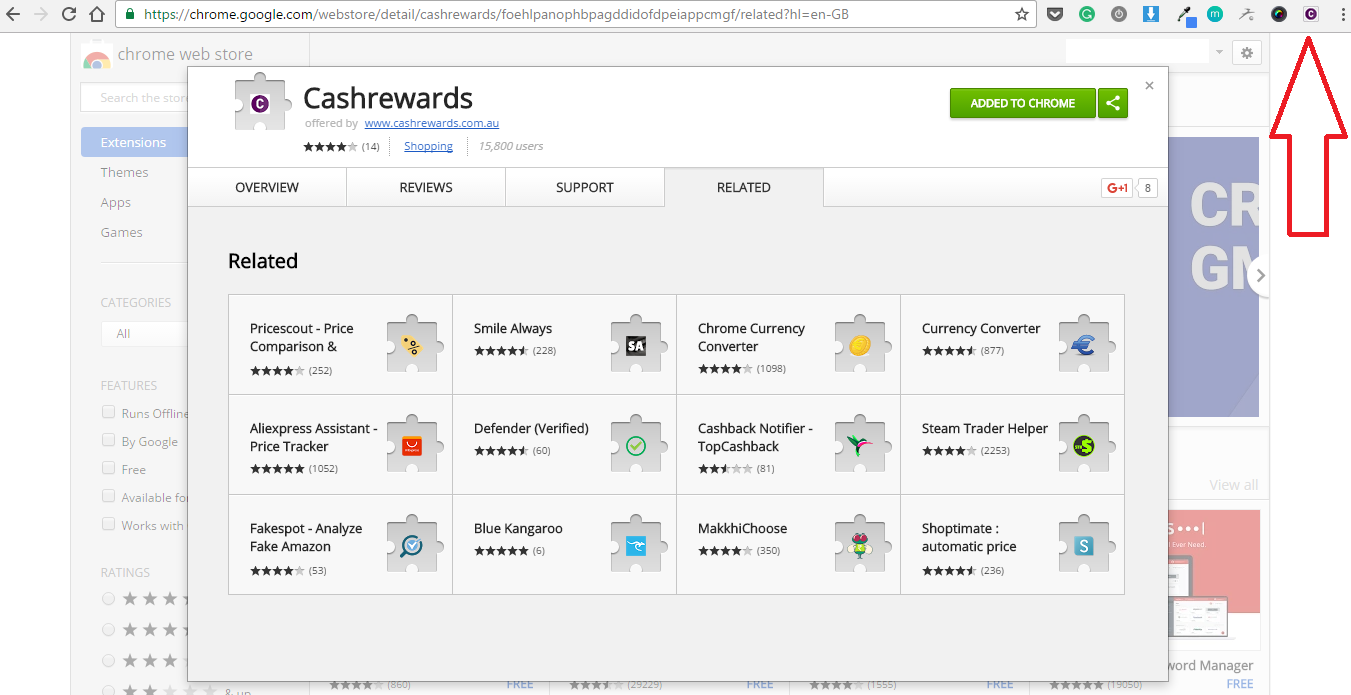The height and width of the screenshot is (695, 1351).
Task: Click the Cashrewards '(14)' rating count
Action: tap(371, 147)
